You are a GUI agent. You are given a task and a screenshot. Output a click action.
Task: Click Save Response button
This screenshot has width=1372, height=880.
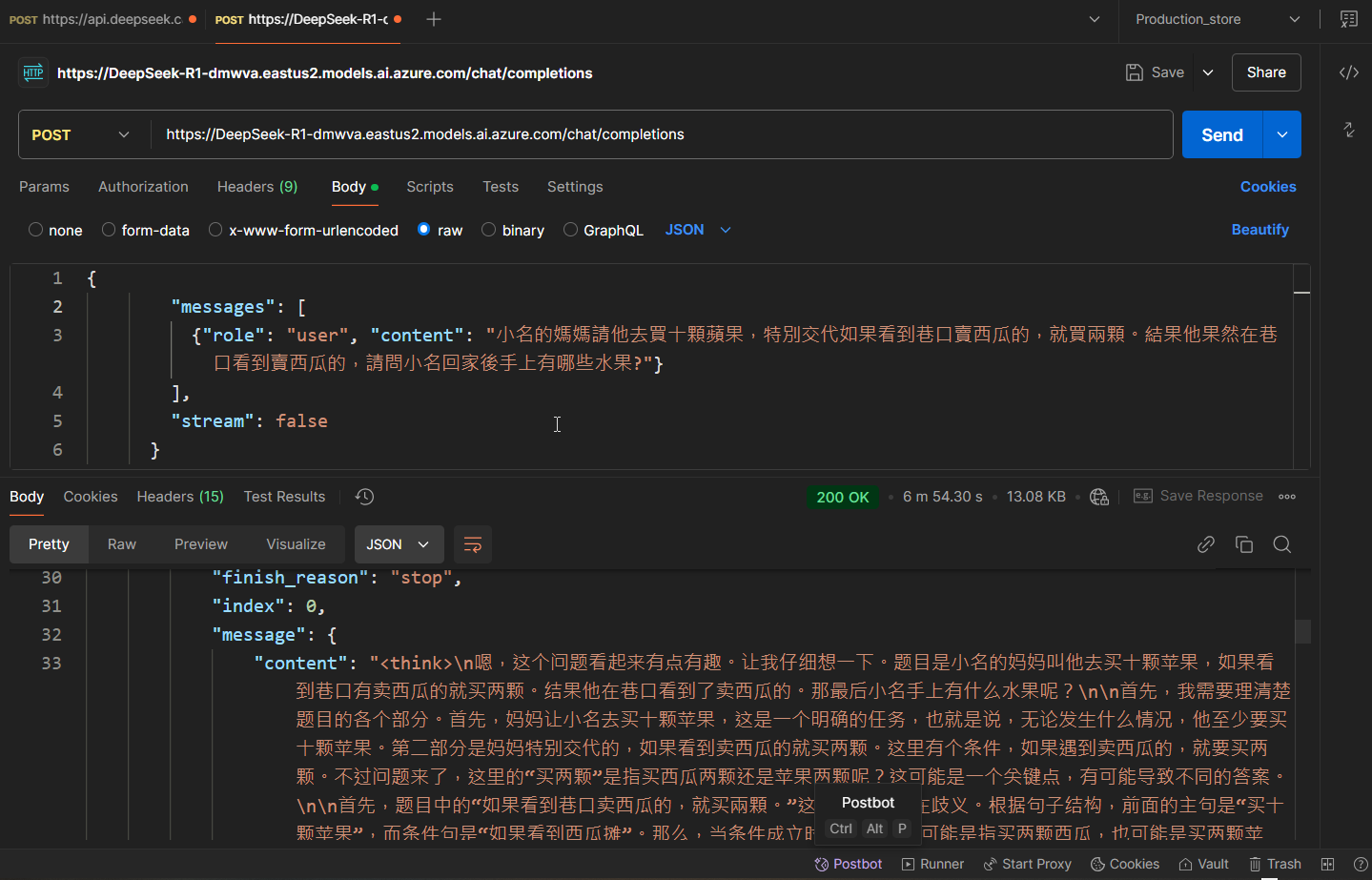click(1198, 496)
